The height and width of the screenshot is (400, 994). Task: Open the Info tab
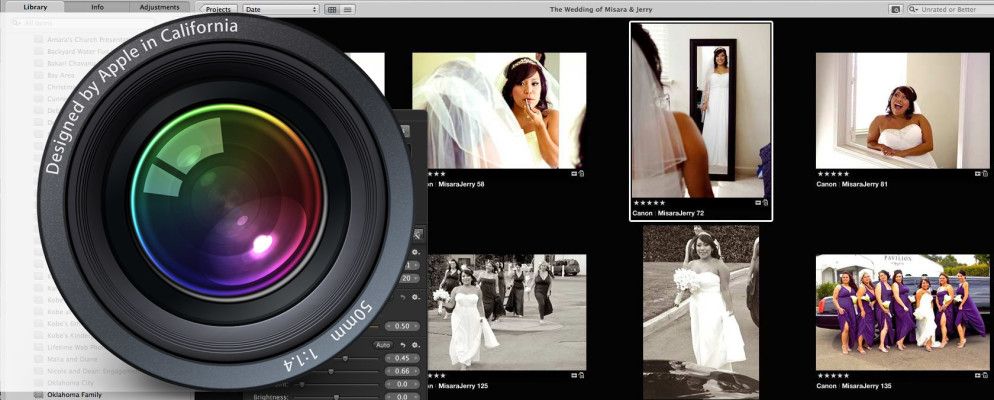click(97, 8)
